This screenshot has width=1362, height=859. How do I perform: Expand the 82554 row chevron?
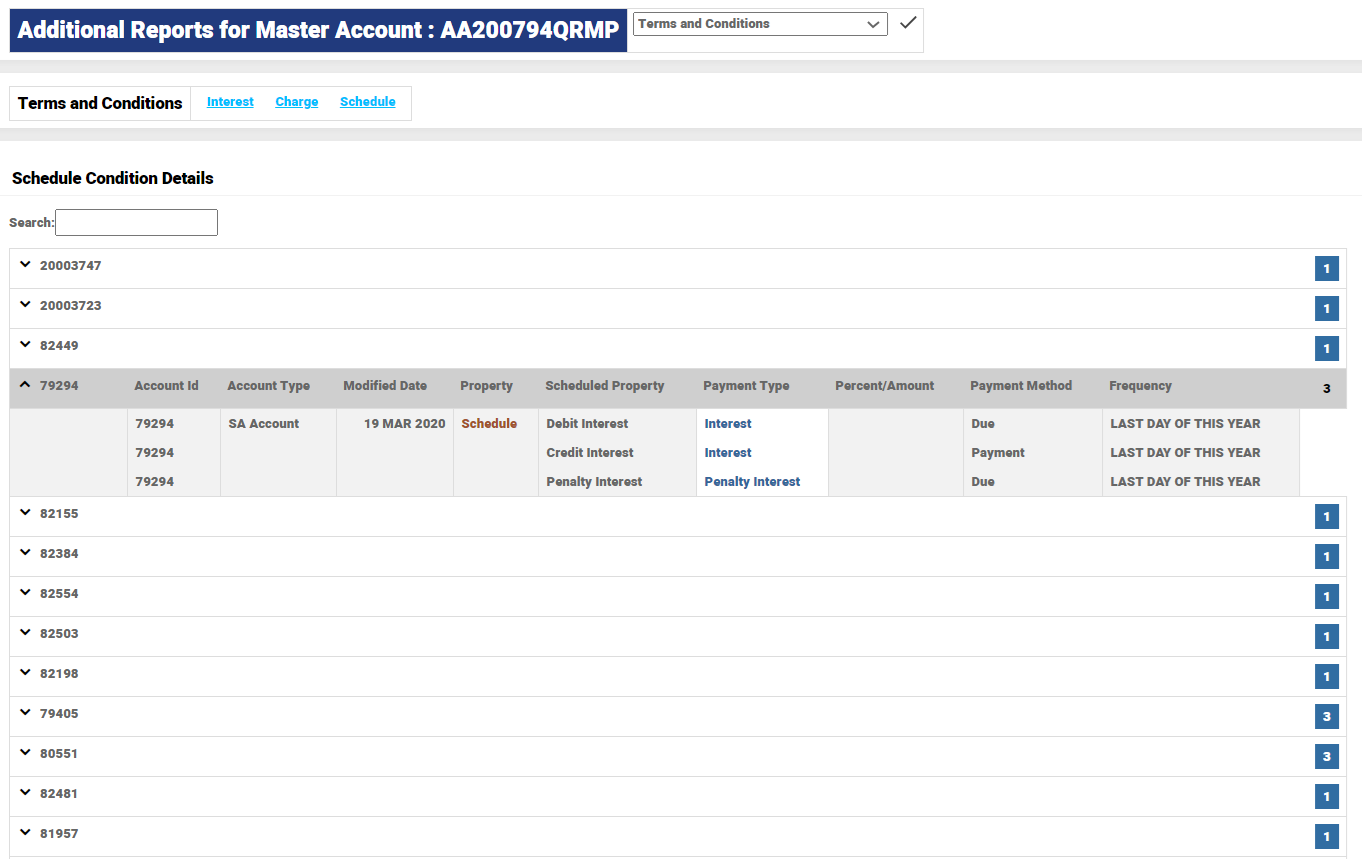point(26,593)
